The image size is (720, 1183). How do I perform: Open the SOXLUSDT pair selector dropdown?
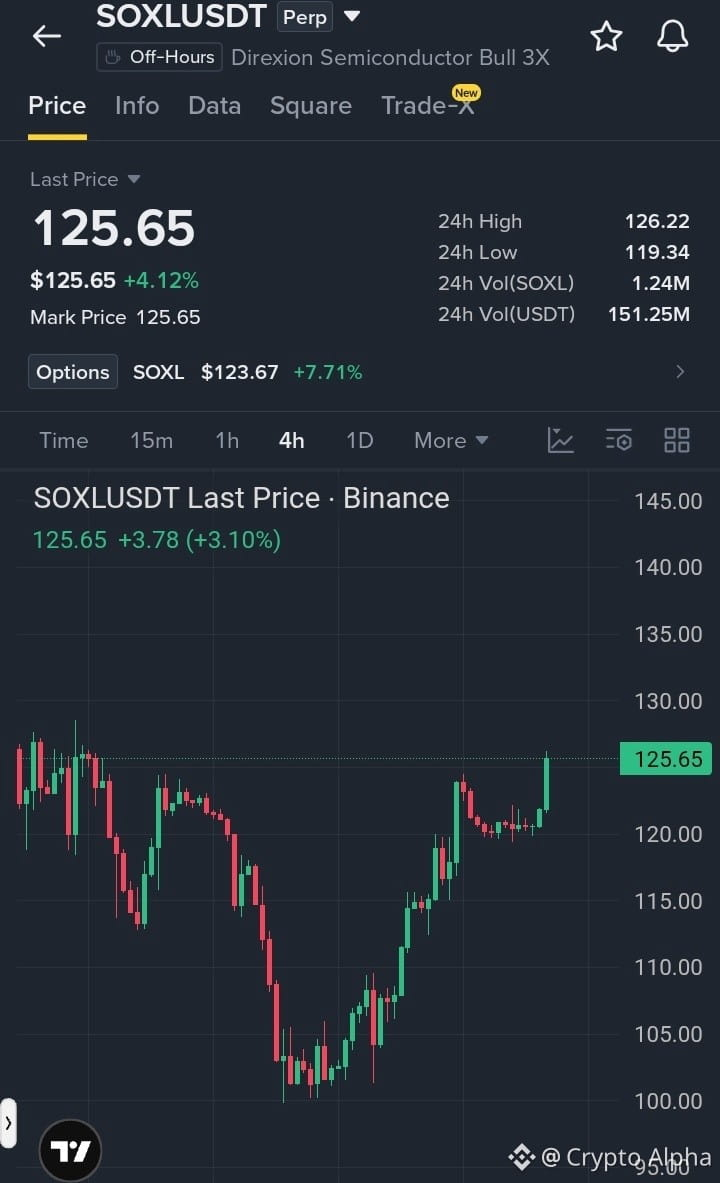click(x=352, y=16)
